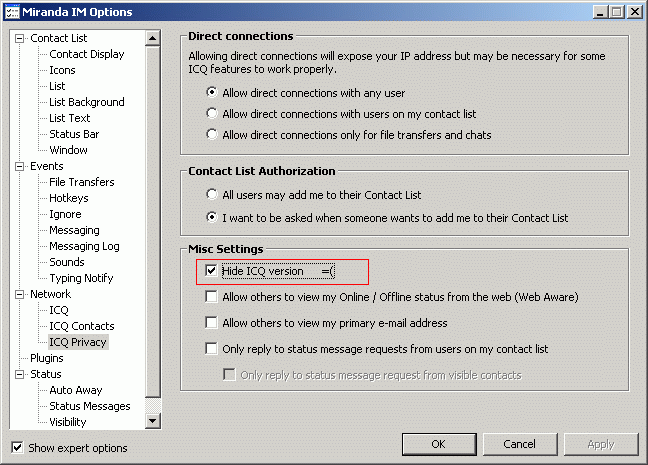The image size is (648, 465).
Task: Collapse the Contact List tree node
Action: [19, 38]
